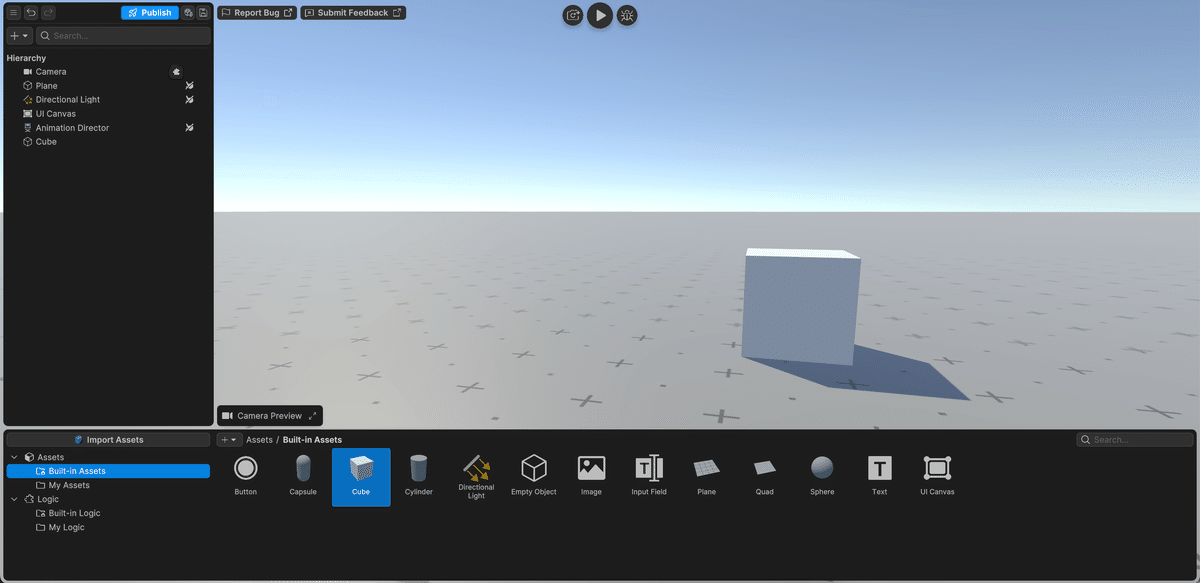Collapse the Assets tree section

[x=13, y=456]
